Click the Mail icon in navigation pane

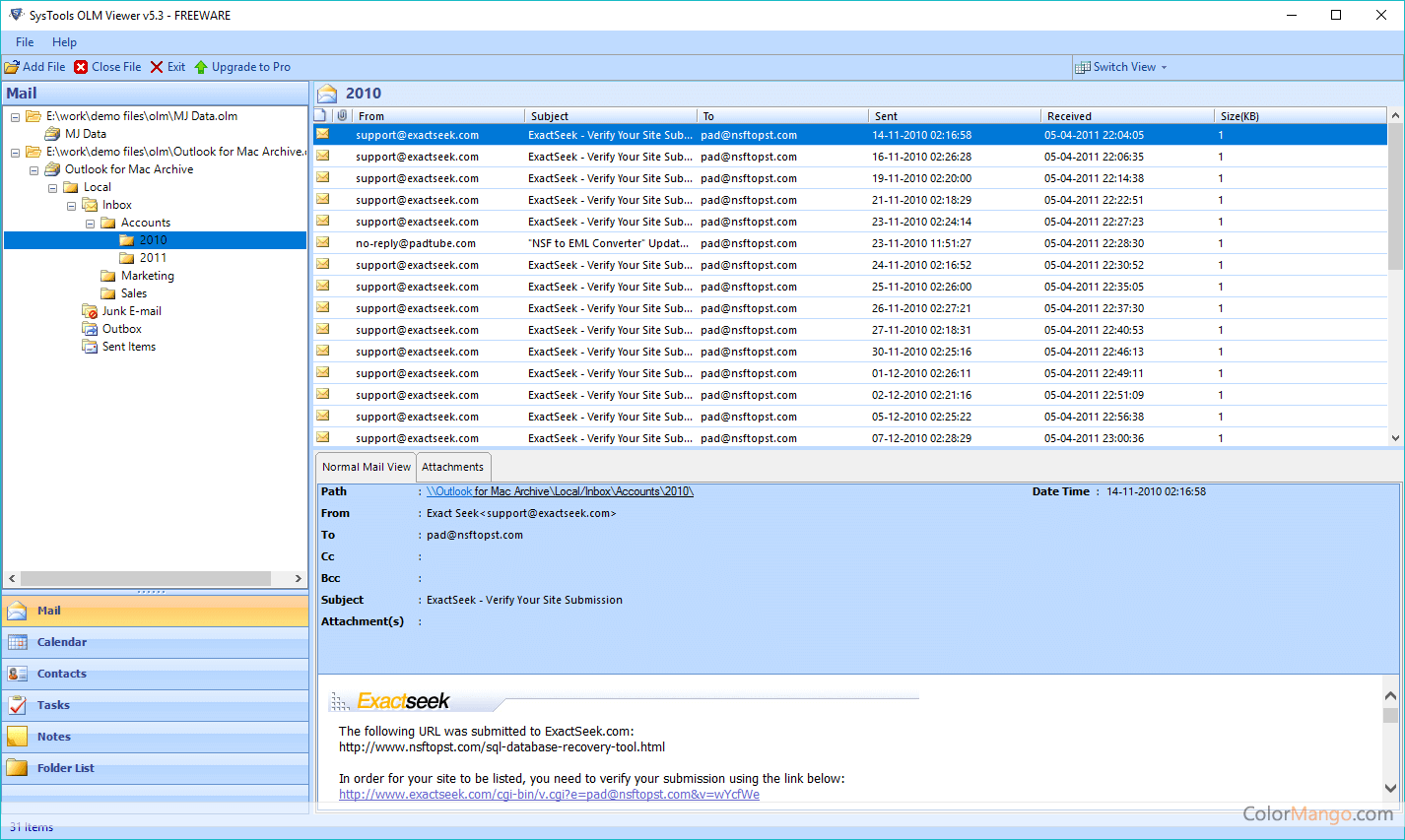tap(17, 612)
